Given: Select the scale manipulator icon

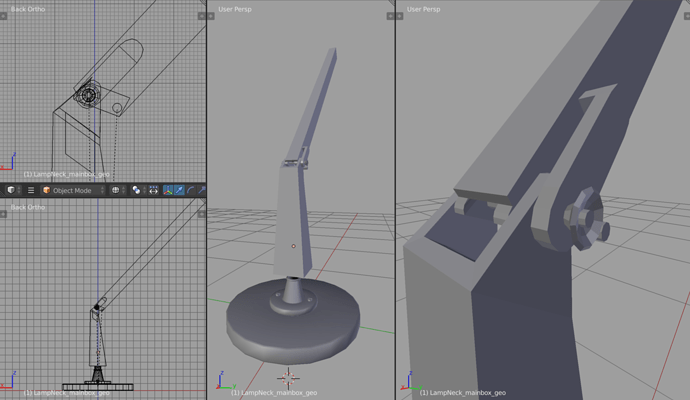Looking at the screenshot, I should click(x=202, y=190).
